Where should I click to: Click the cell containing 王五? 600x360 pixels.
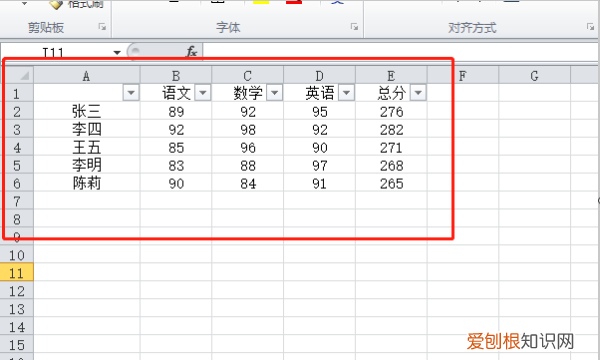(87, 147)
